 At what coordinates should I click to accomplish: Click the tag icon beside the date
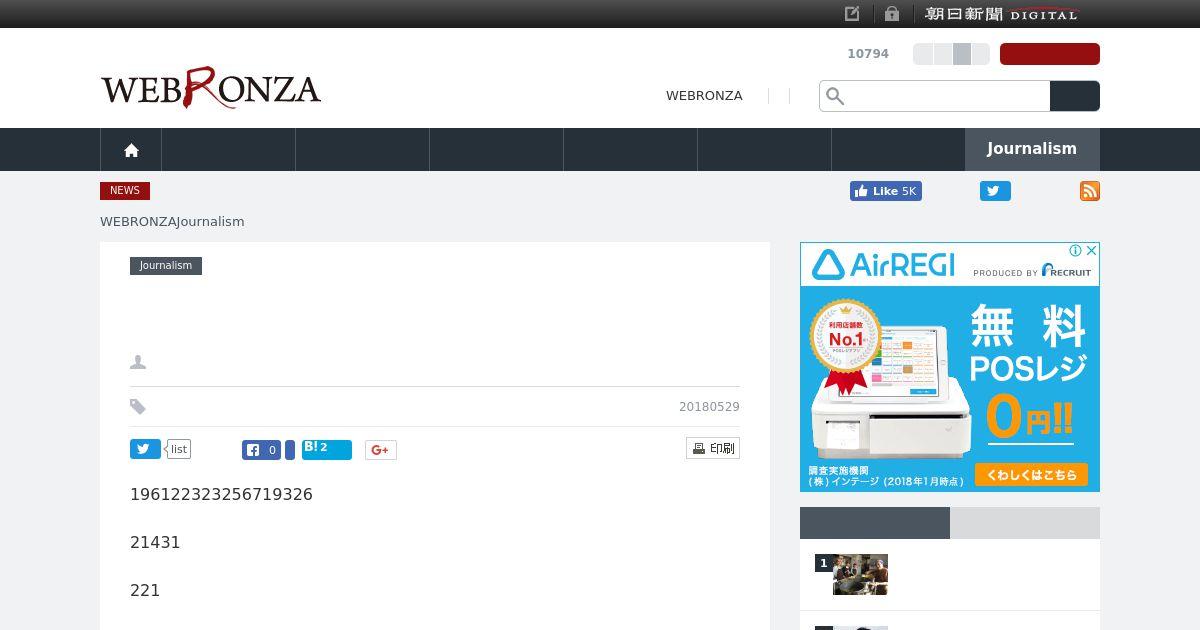click(x=138, y=407)
